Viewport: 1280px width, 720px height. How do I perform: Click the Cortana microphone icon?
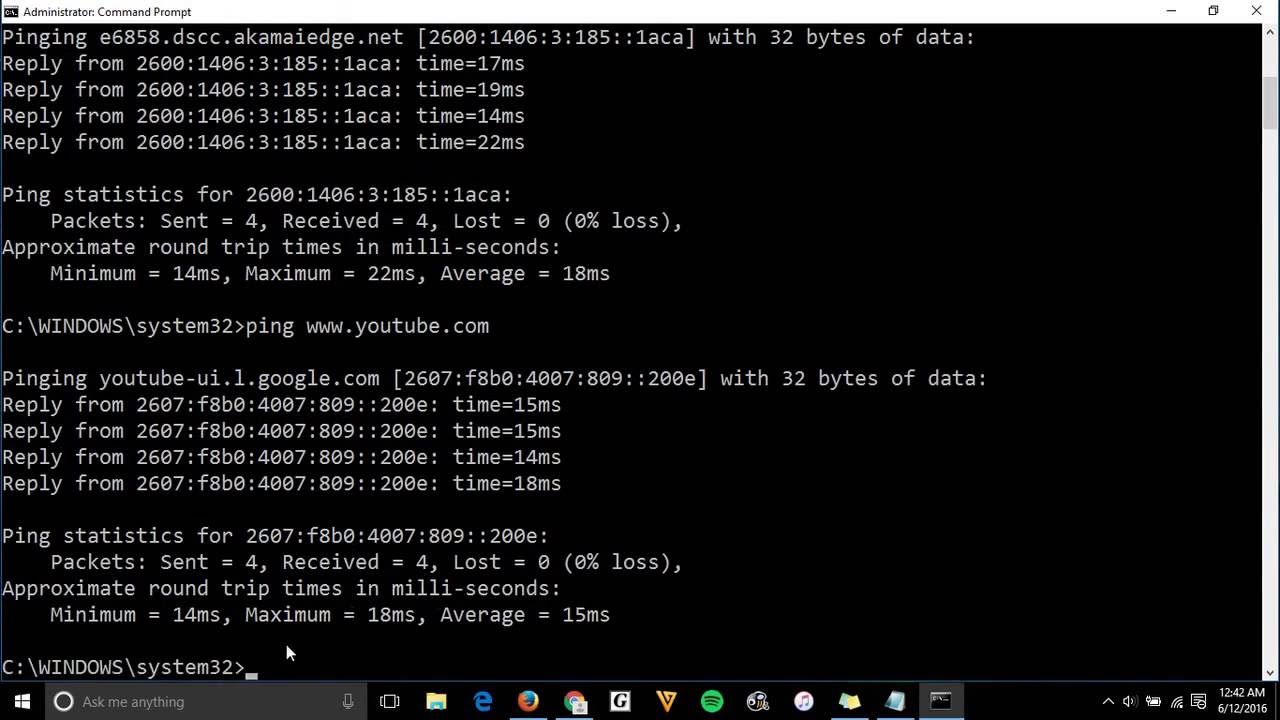coord(347,701)
